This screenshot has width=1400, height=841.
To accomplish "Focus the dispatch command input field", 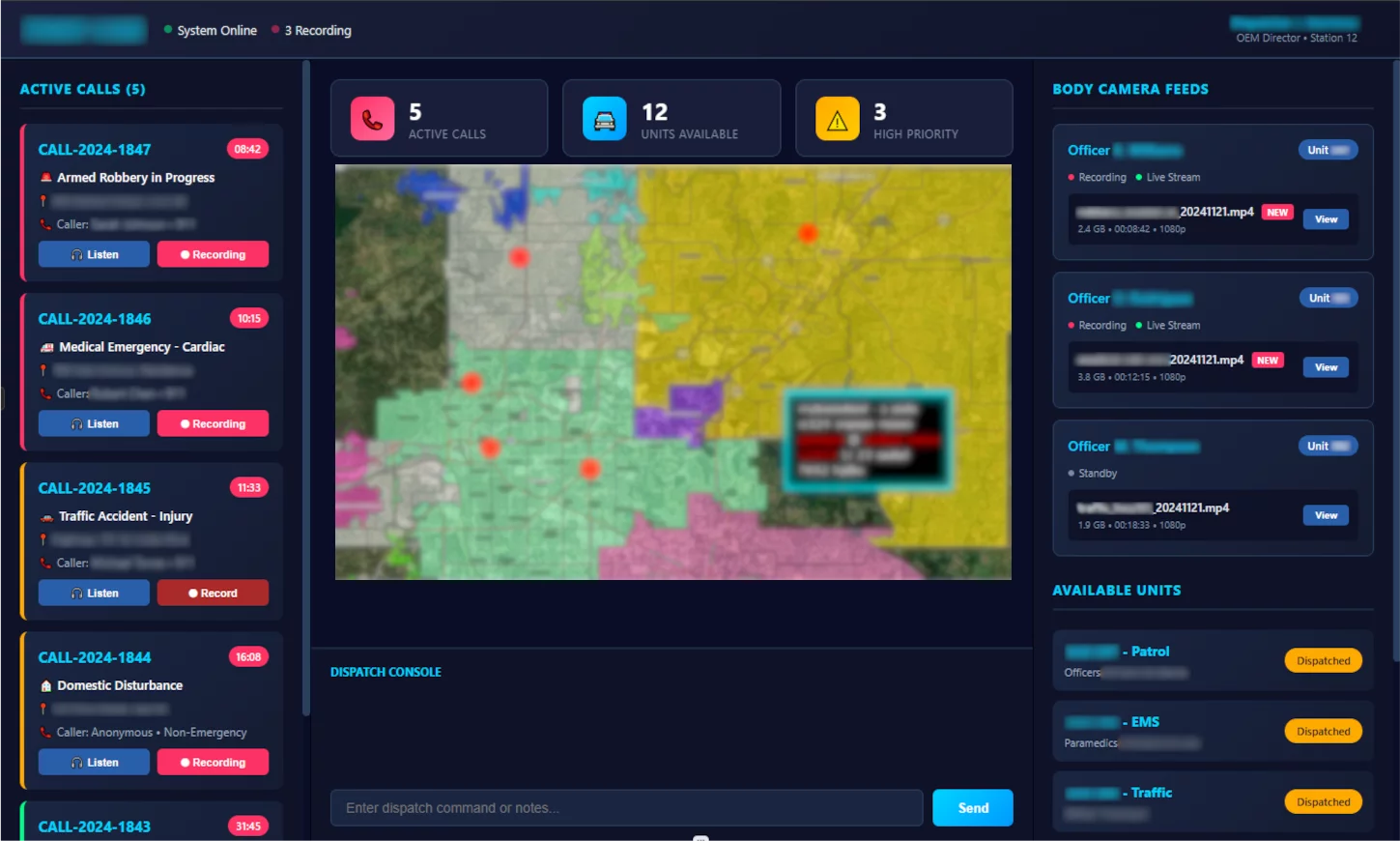I will point(626,808).
